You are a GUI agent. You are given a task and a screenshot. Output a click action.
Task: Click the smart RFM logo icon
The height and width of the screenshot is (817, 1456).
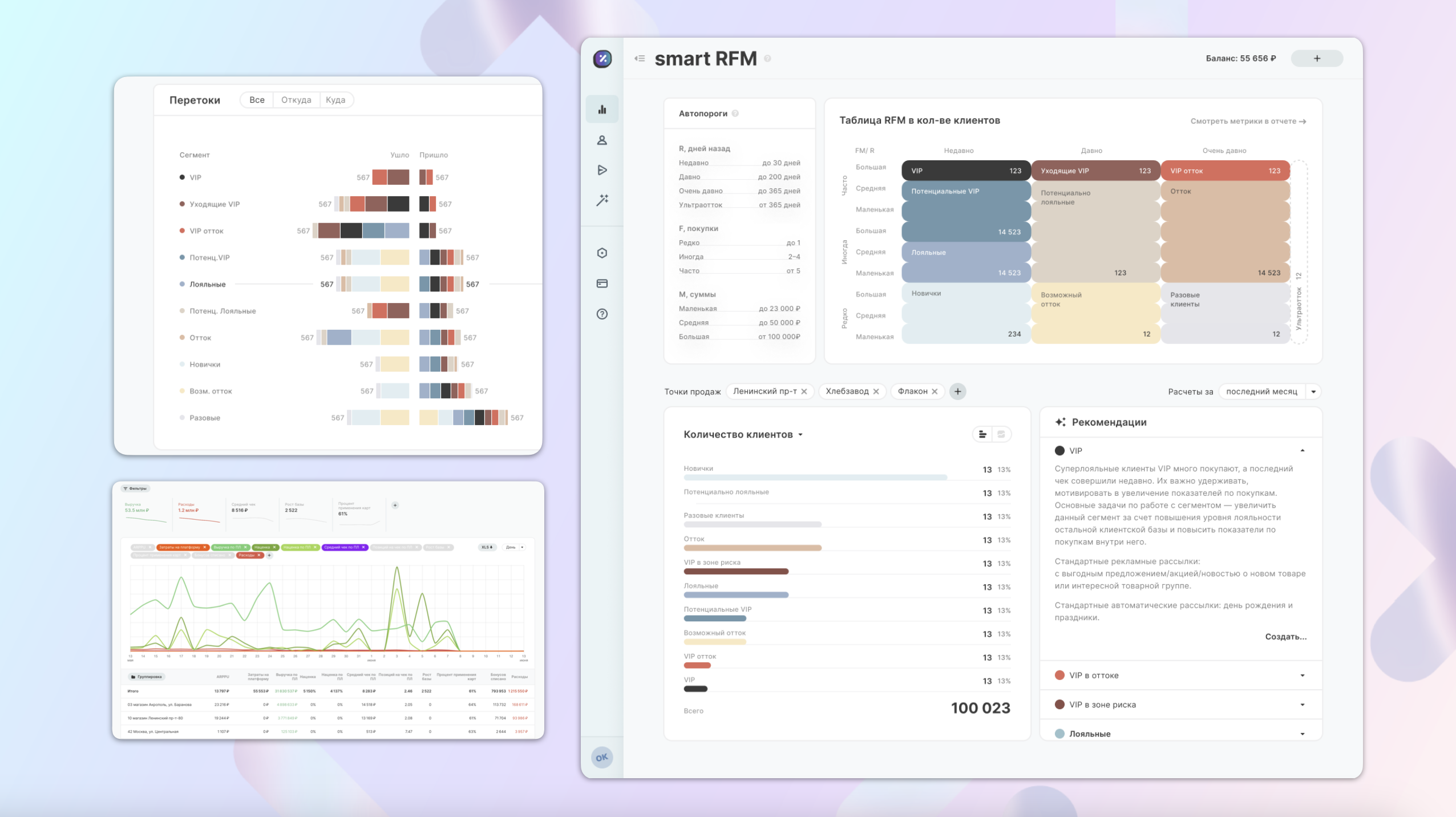[602, 58]
